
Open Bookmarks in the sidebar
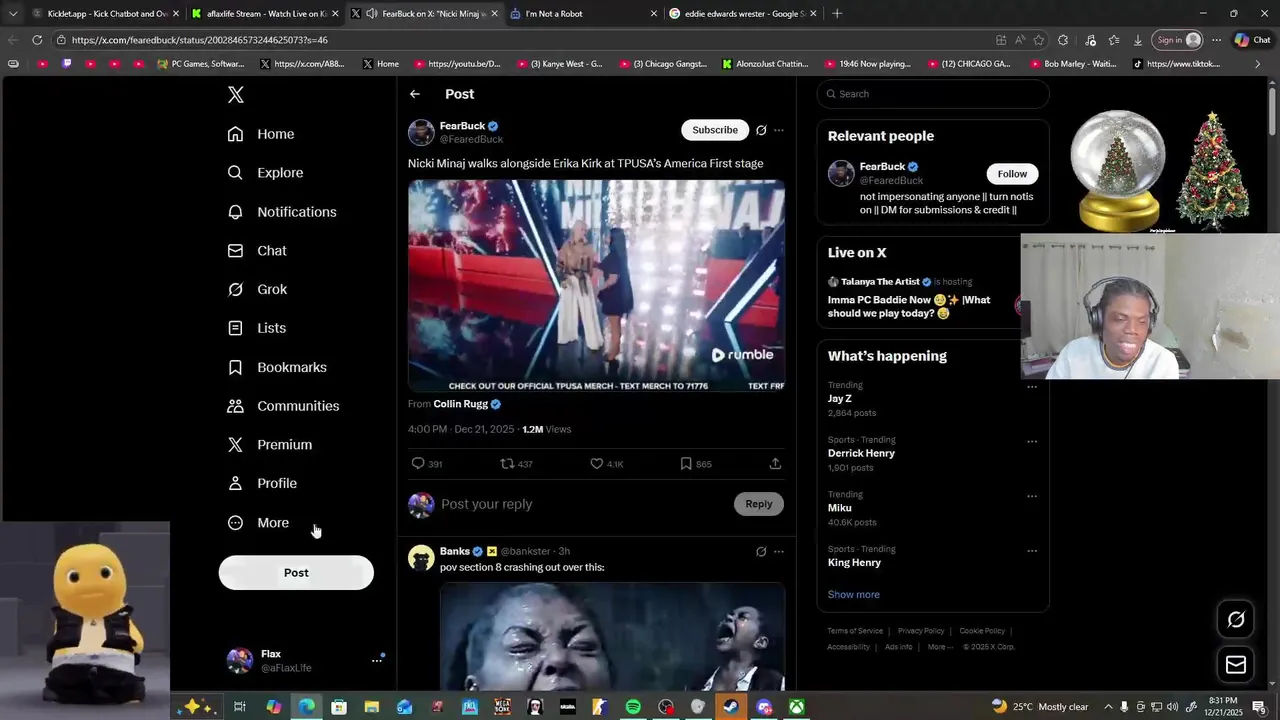[x=277, y=367]
